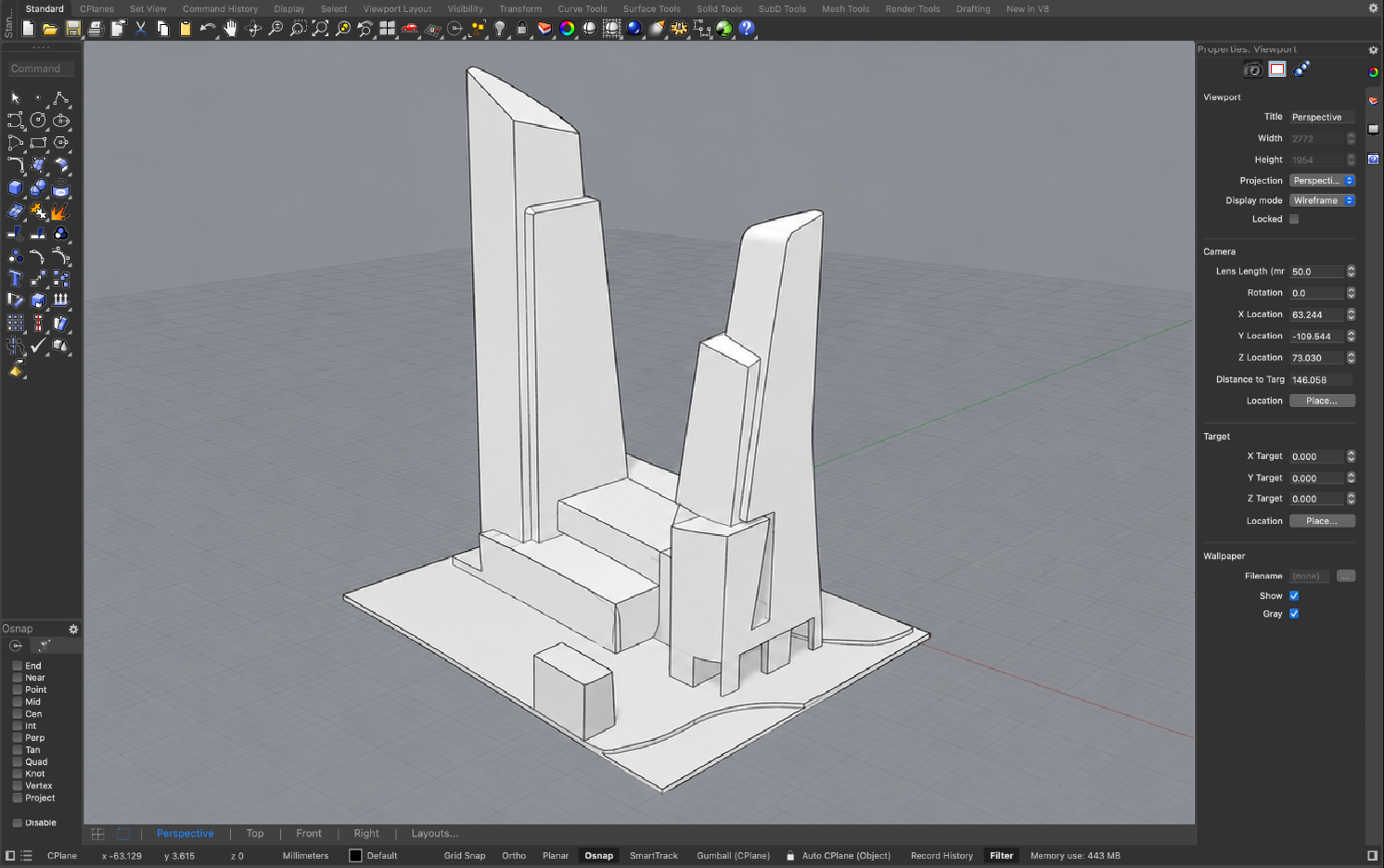Image resolution: width=1384 pixels, height=868 pixels.
Task: Enable the Quad osnap checkbox
Action: click(x=17, y=762)
